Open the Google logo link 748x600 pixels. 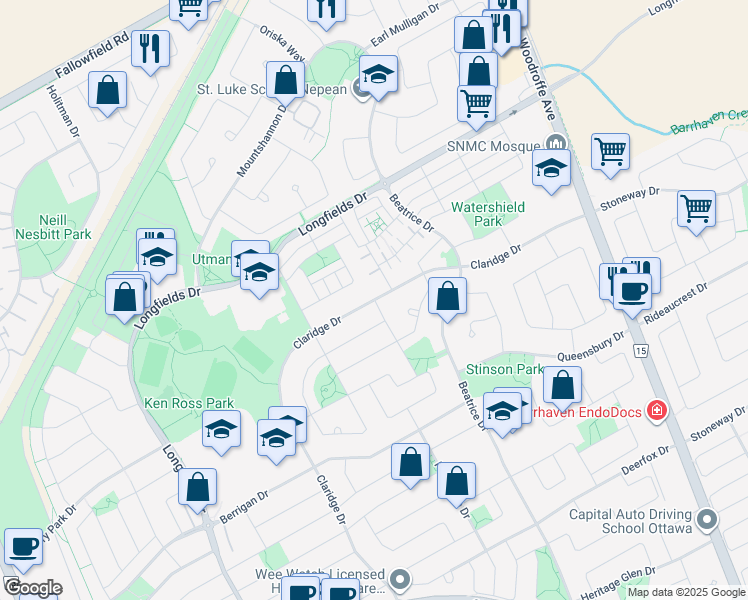click(x=32, y=589)
